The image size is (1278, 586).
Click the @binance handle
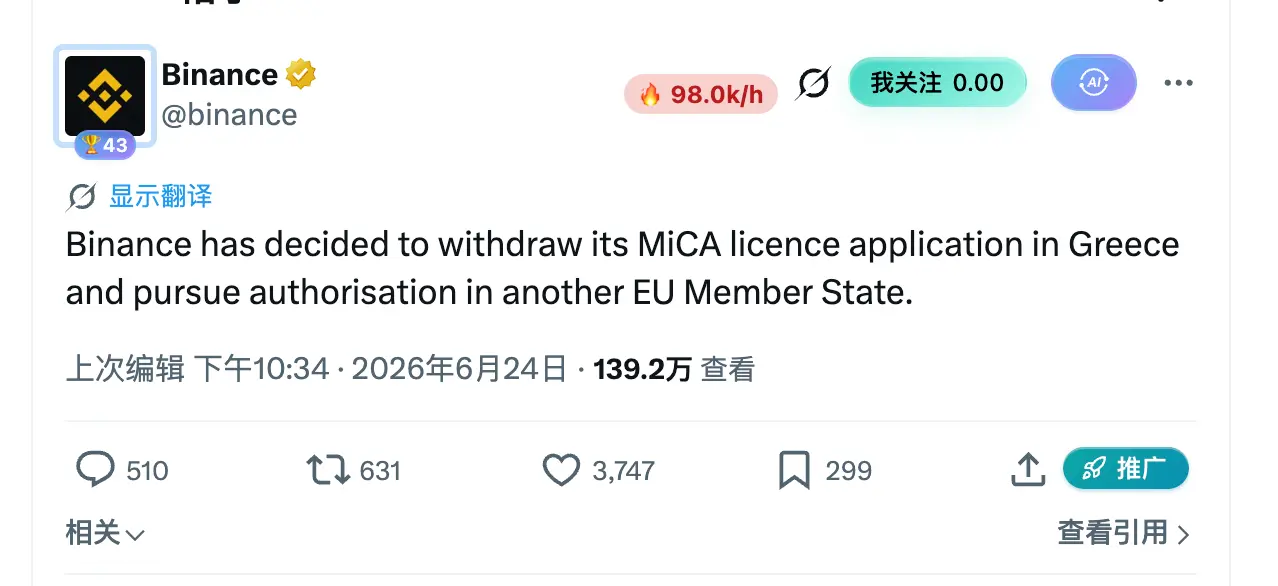tap(229, 115)
